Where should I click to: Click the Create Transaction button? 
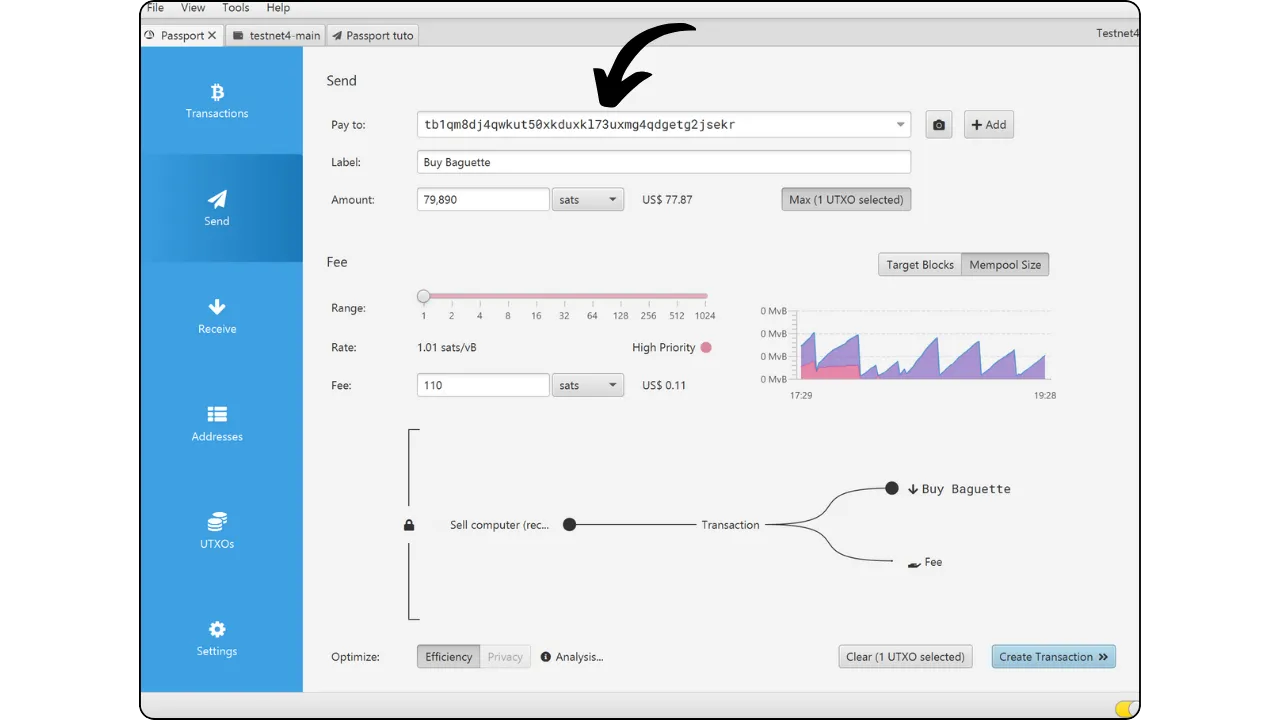click(1053, 657)
